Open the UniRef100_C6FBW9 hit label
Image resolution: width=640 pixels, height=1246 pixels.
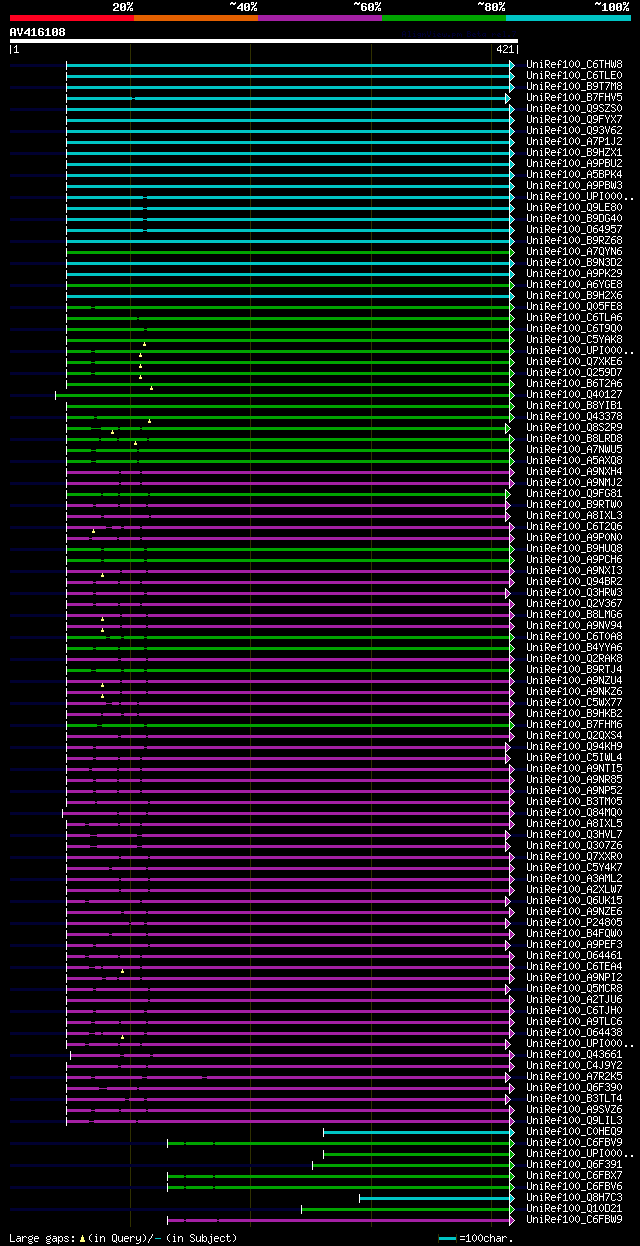click(574, 1219)
